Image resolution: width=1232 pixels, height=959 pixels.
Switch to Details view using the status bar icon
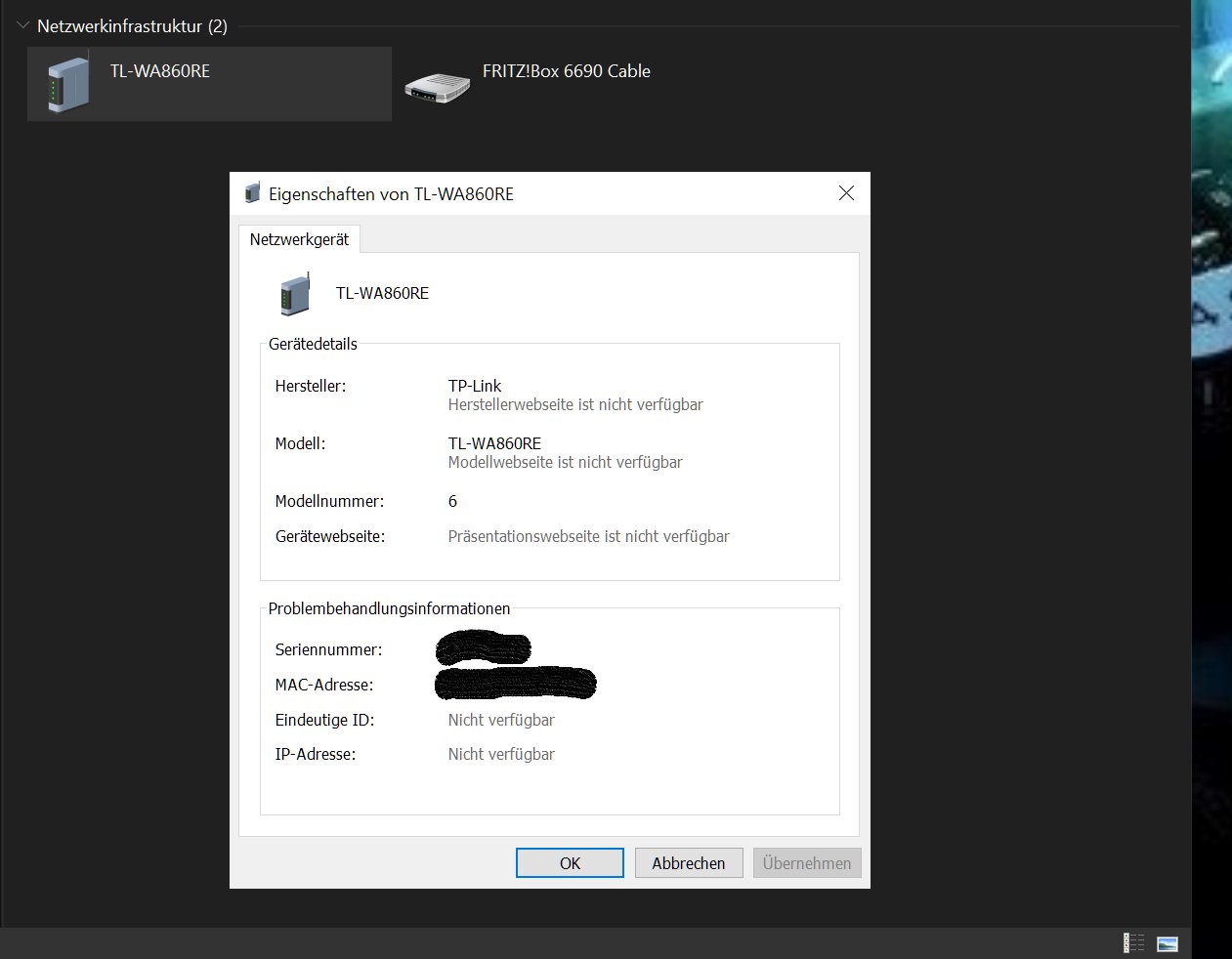pos(1133,942)
